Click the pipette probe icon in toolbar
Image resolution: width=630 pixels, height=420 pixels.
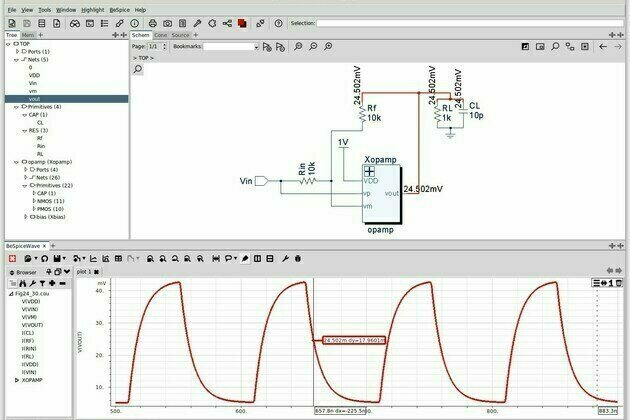coord(197,23)
